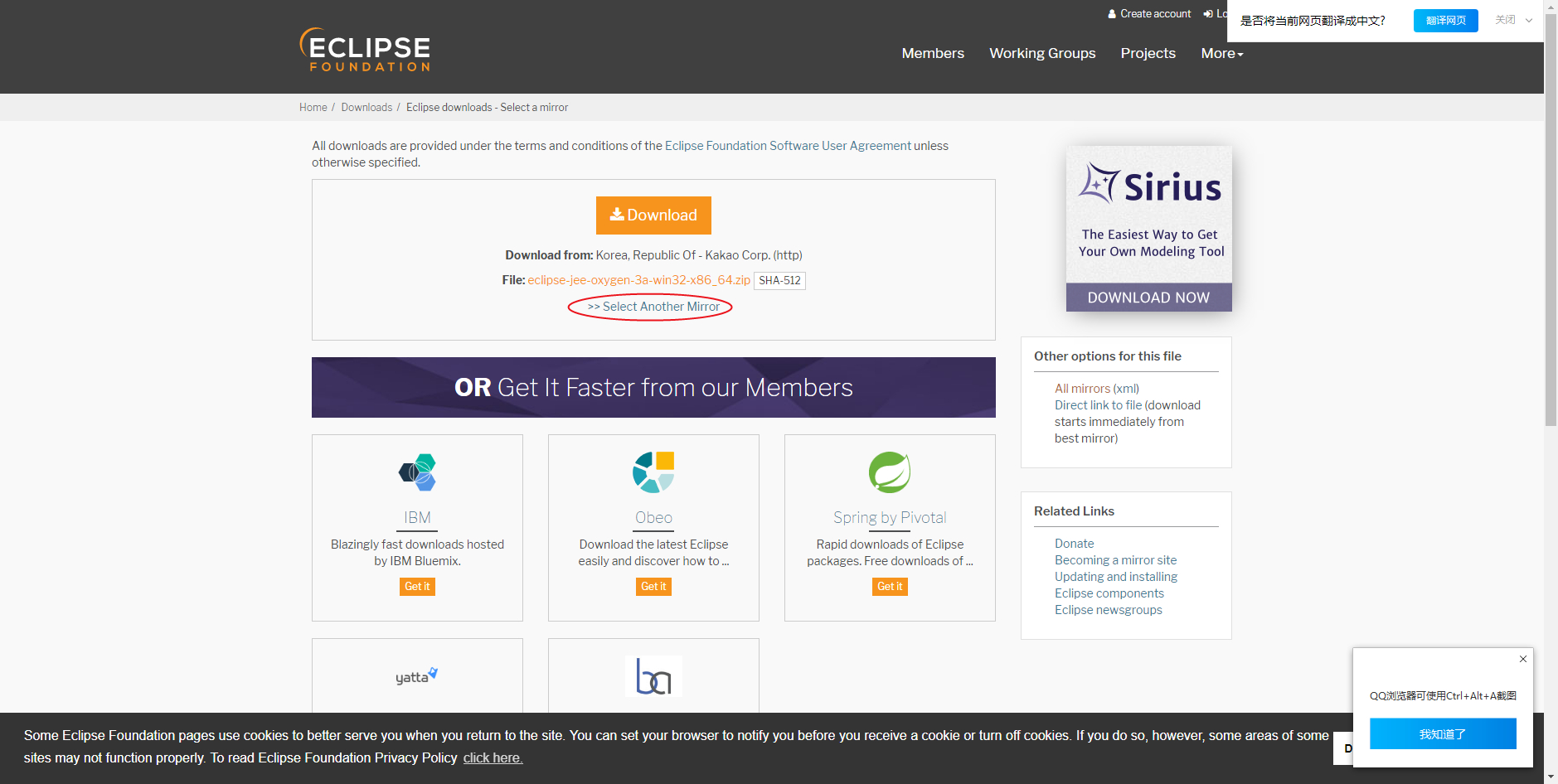
Task: Open the IBM member name link
Action: (417, 518)
